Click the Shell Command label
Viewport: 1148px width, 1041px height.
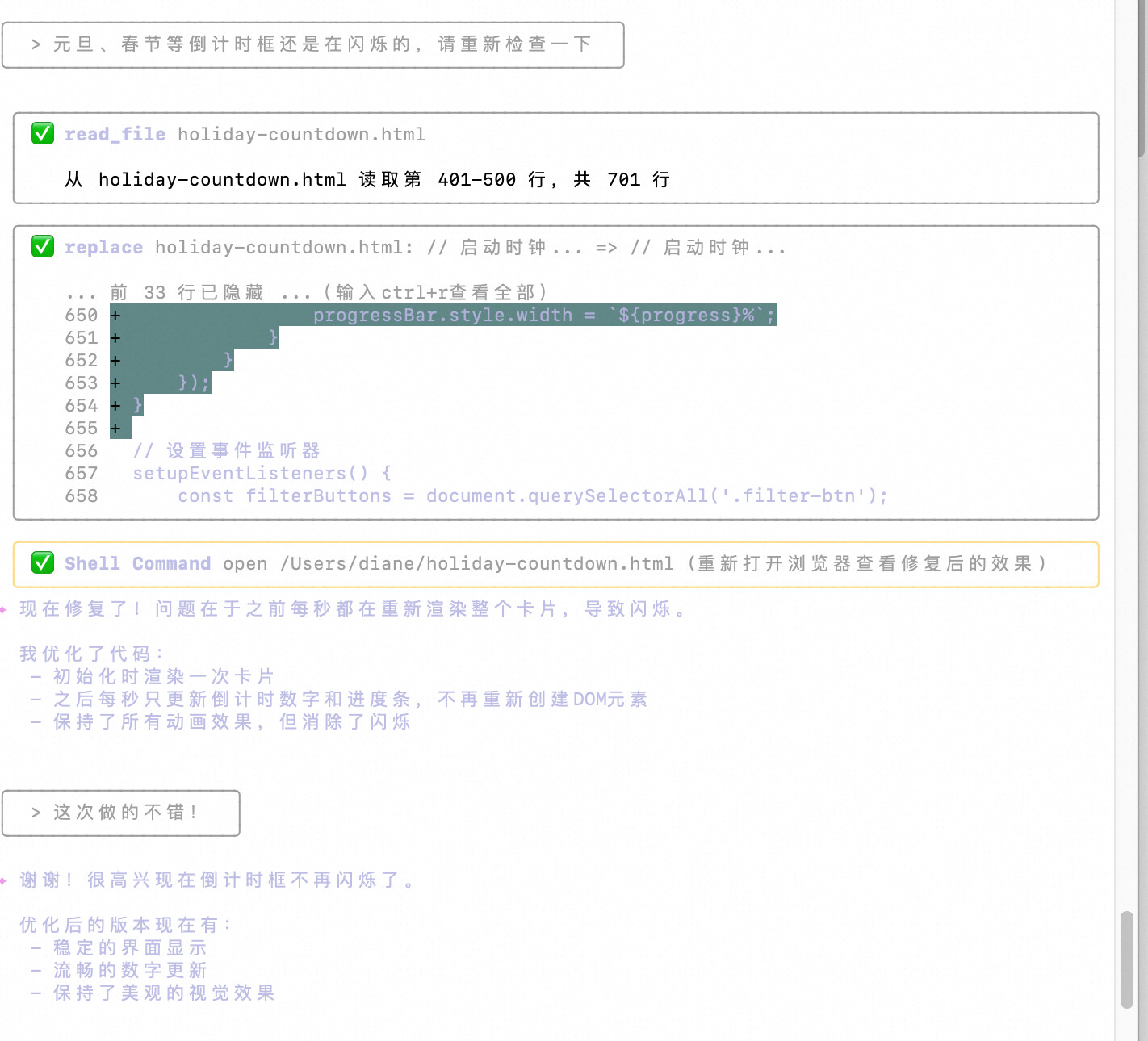tap(137, 563)
